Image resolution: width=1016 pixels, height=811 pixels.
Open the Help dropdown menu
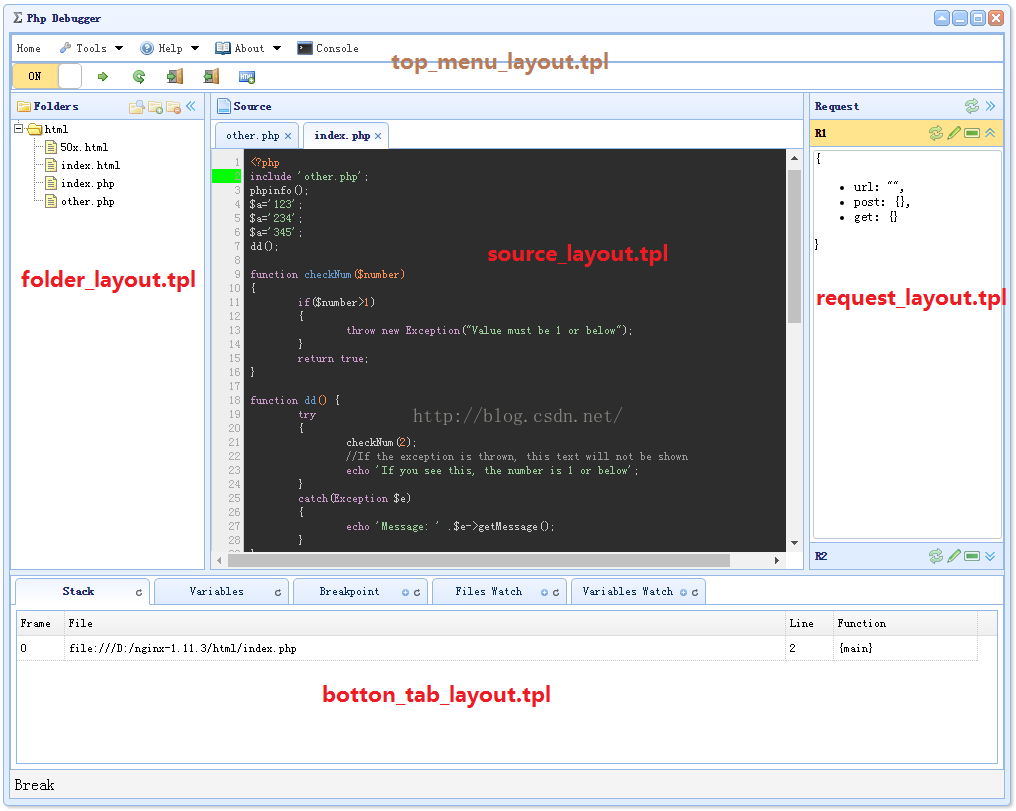pyautogui.click(x=170, y=48)
